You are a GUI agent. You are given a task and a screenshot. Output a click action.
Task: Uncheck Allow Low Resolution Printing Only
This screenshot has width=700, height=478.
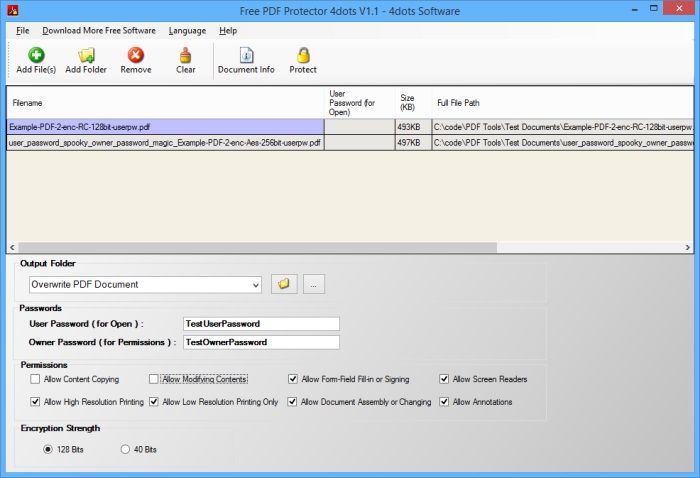pos(154,402)
